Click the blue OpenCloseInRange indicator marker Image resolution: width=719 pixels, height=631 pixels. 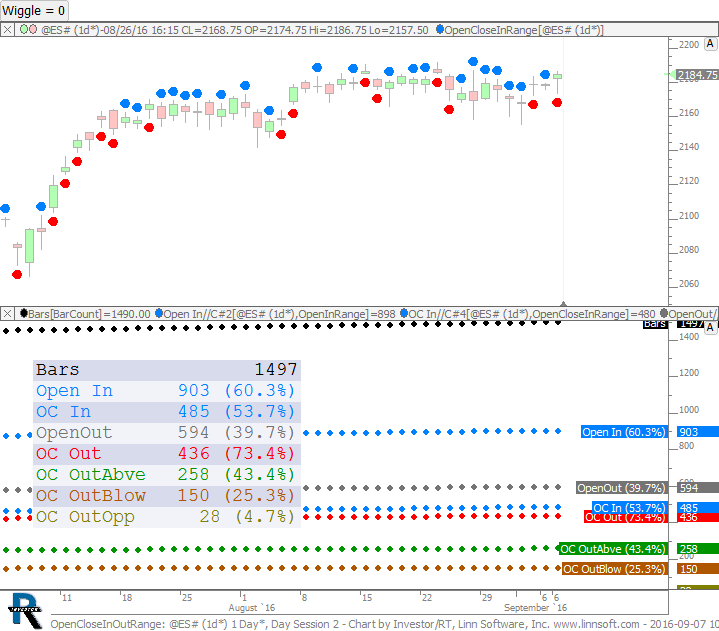(440, 30)
